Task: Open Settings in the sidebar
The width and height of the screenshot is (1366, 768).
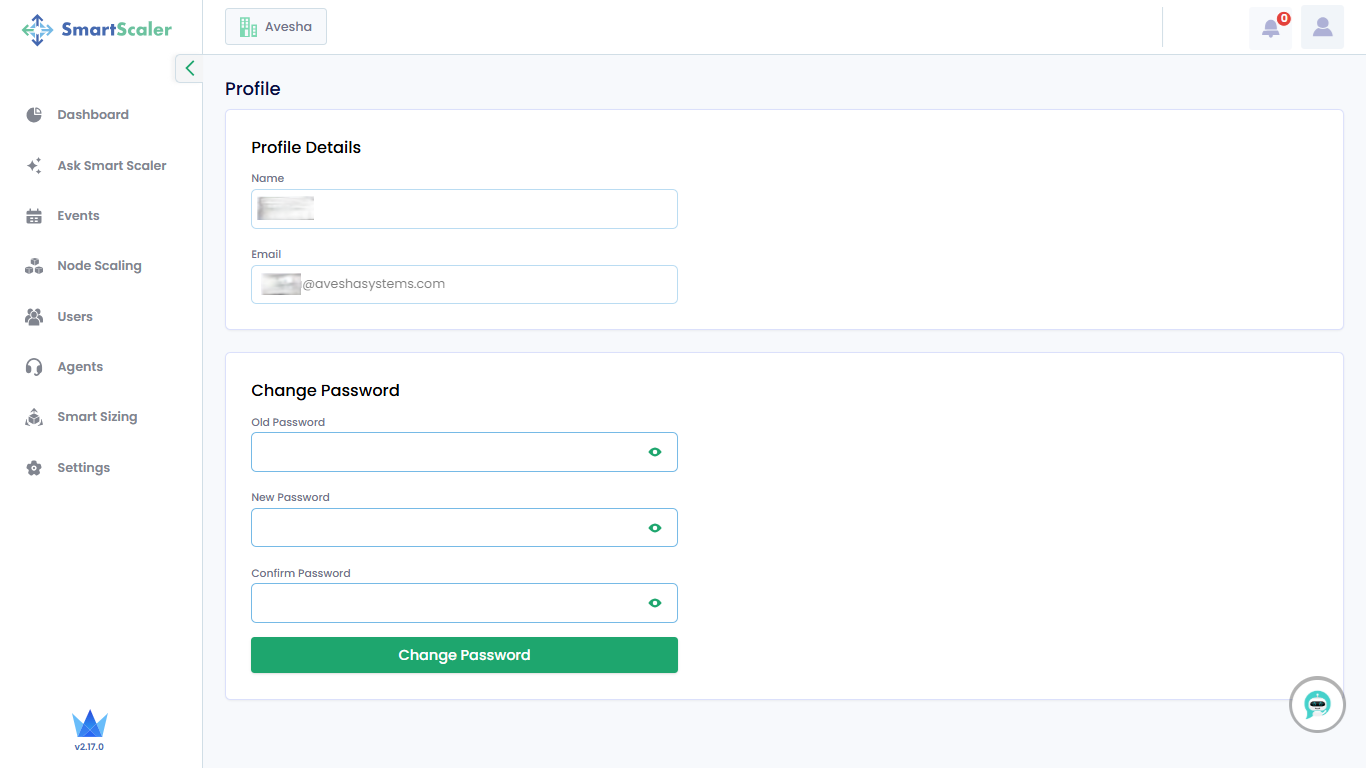Action: pyautogui.click(x=83, y=468)
